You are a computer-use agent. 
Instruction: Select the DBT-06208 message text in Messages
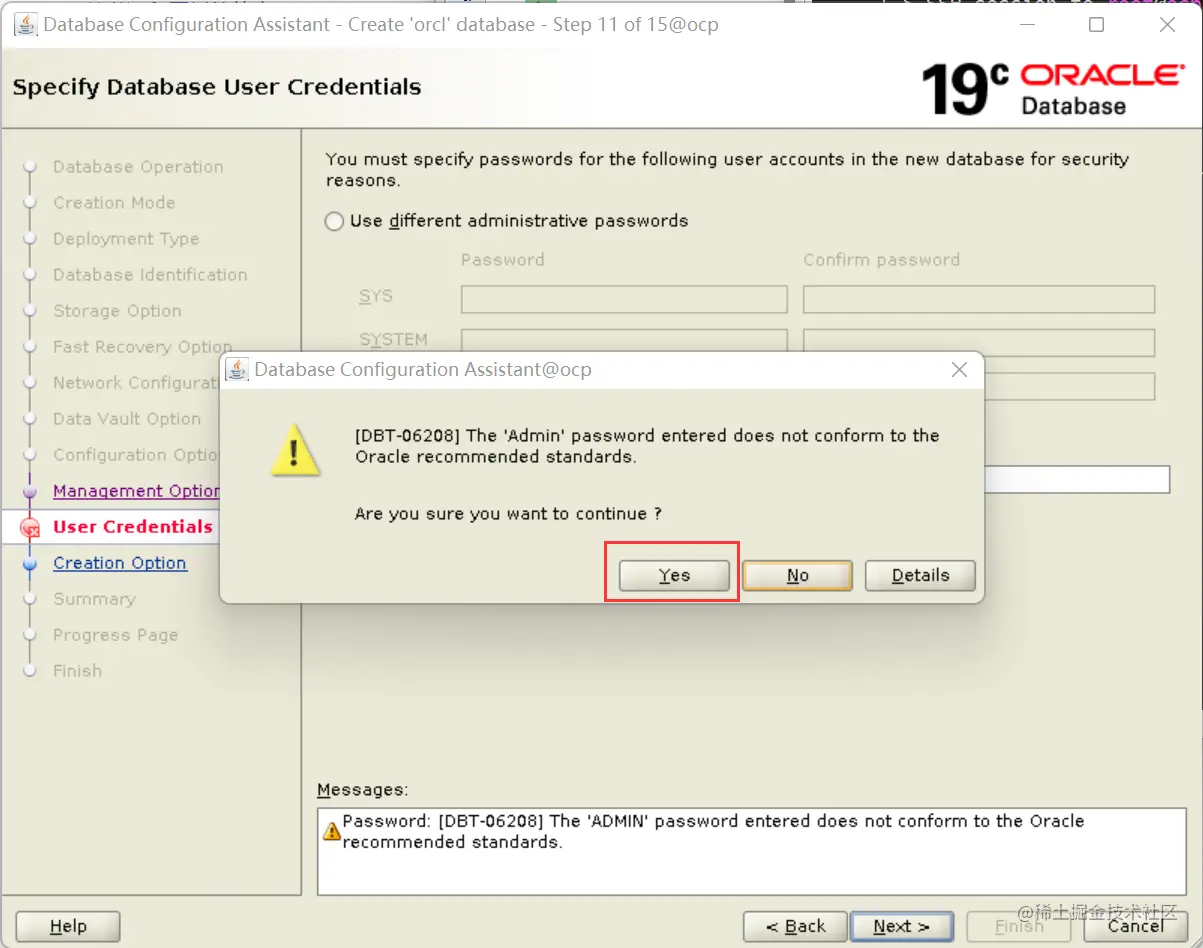coord(713,831)
